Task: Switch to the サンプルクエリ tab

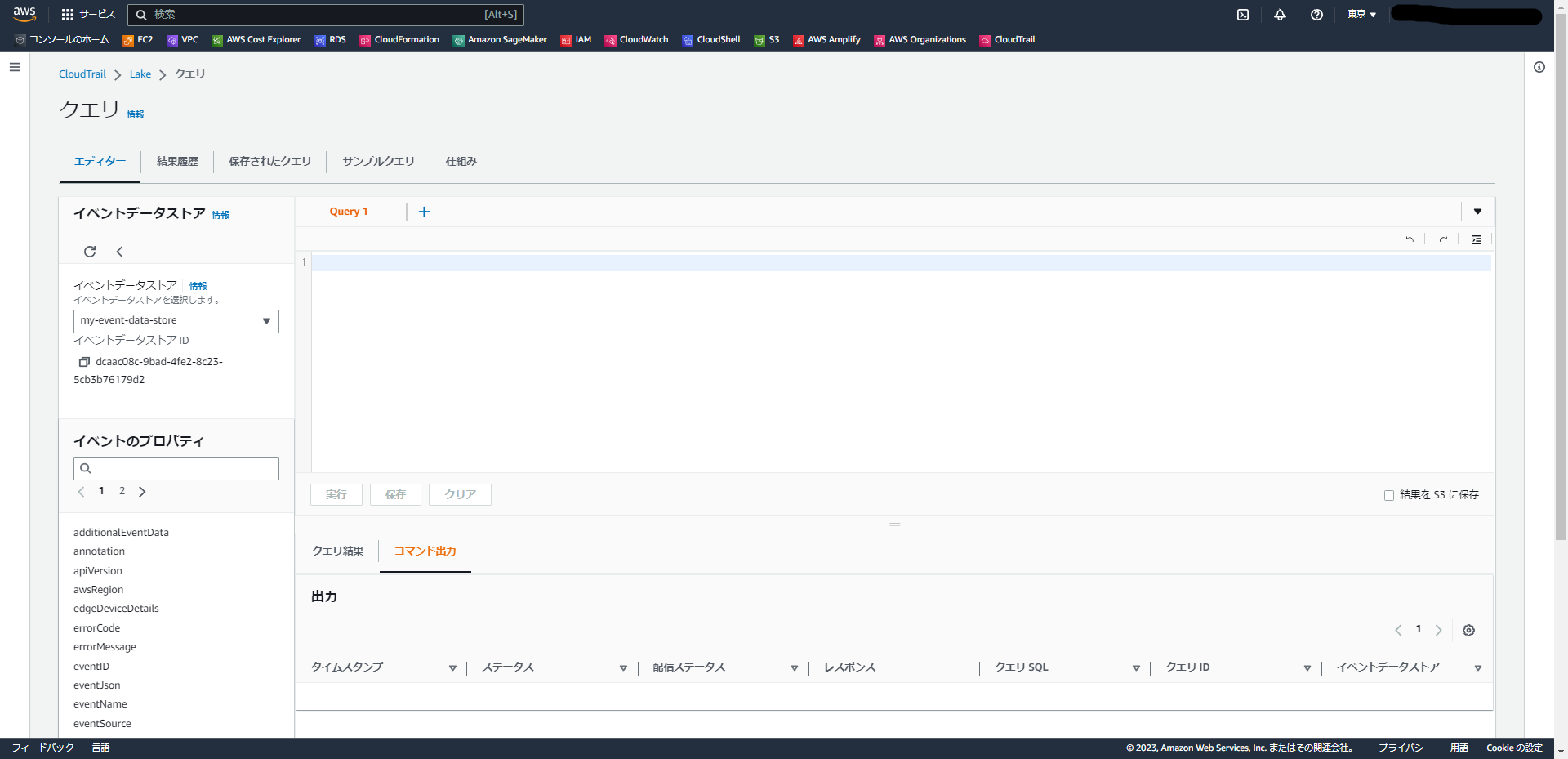Action: (x=378, y=162)
